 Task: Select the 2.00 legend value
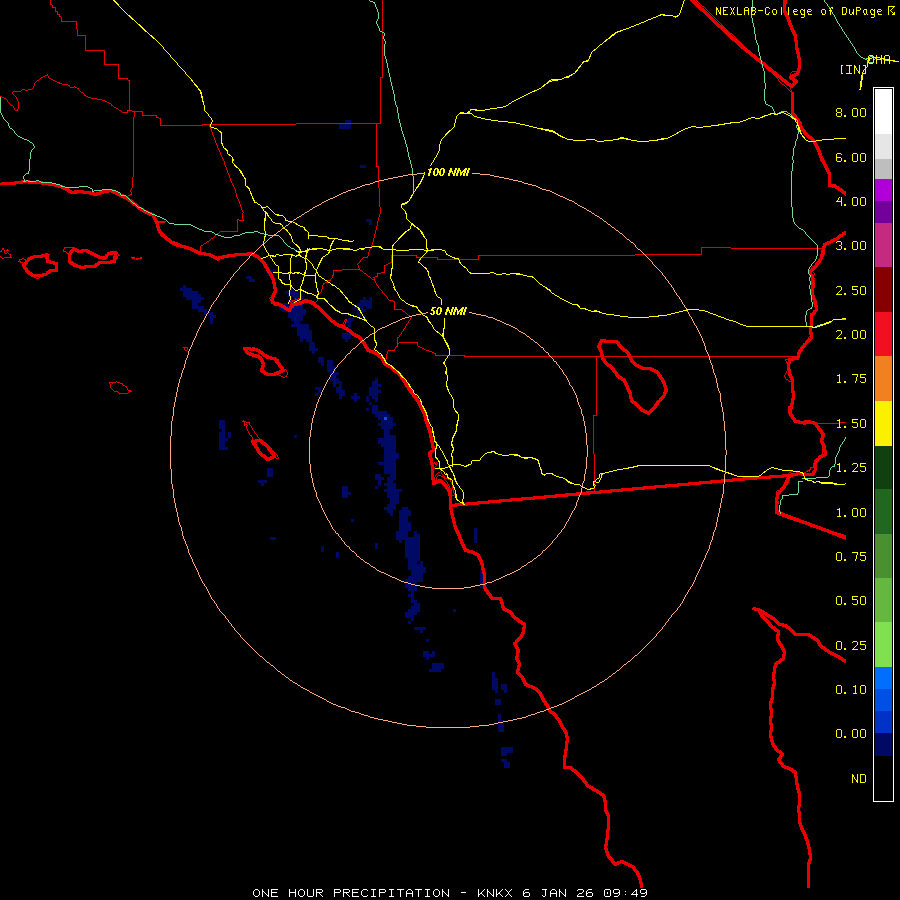(851, 335)
